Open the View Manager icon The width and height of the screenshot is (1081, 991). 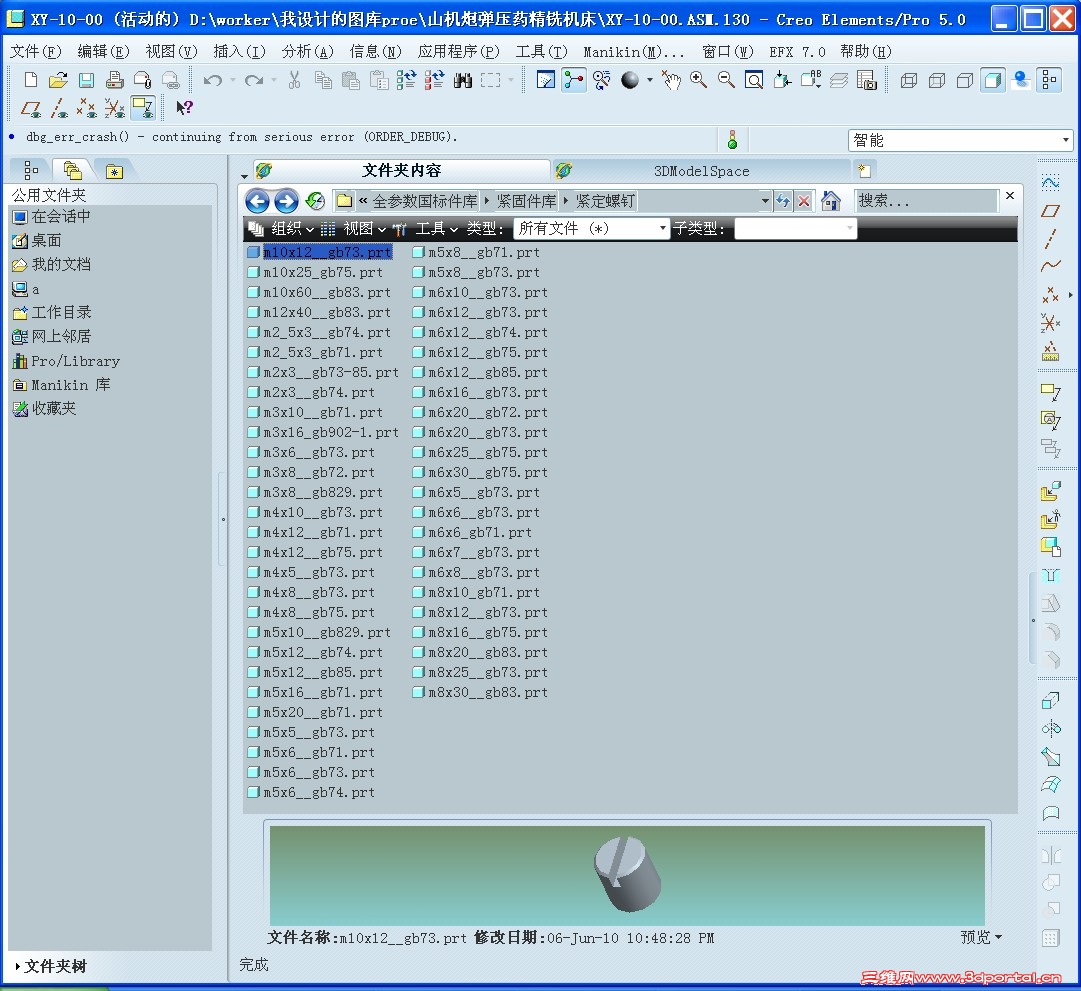click(x=866, y=80)
